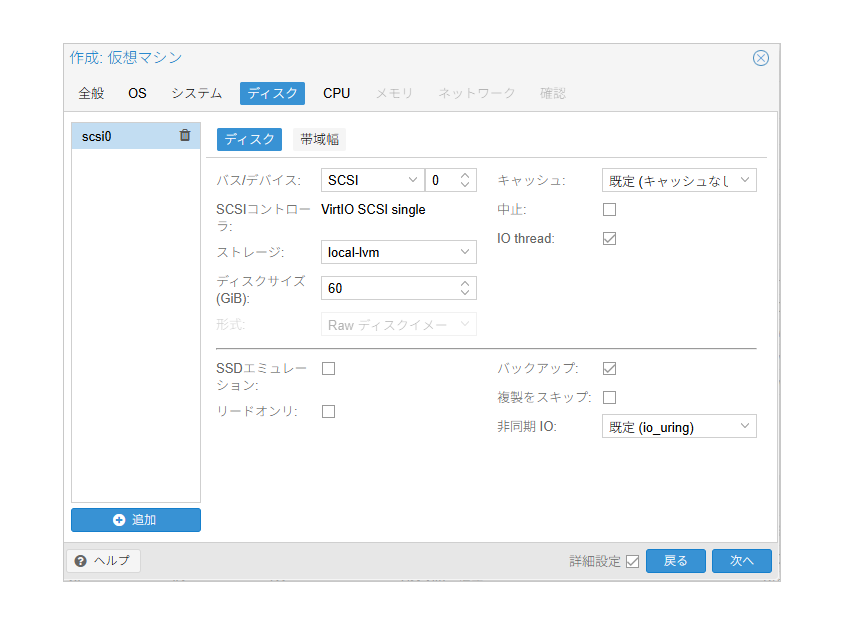Click the 次へ next button
This screenshot has width=844, height=625.
click(x=742, y=561)
